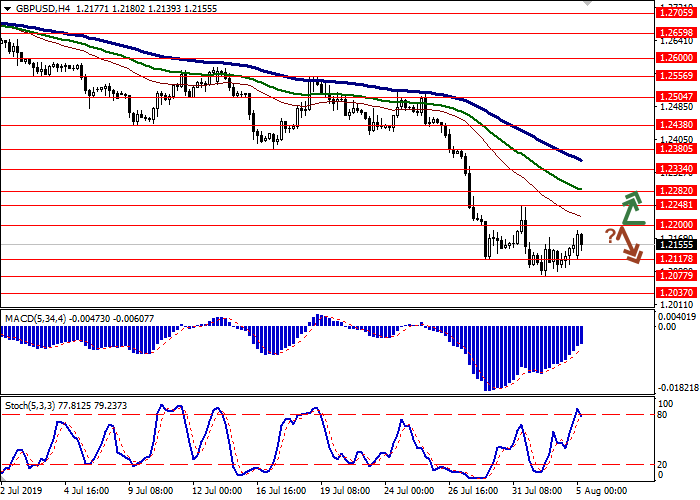The width and height of the screenshot is (700, 500).
Task: Click the current price 1.21555 black label
Action: click(x=677, y=244)
